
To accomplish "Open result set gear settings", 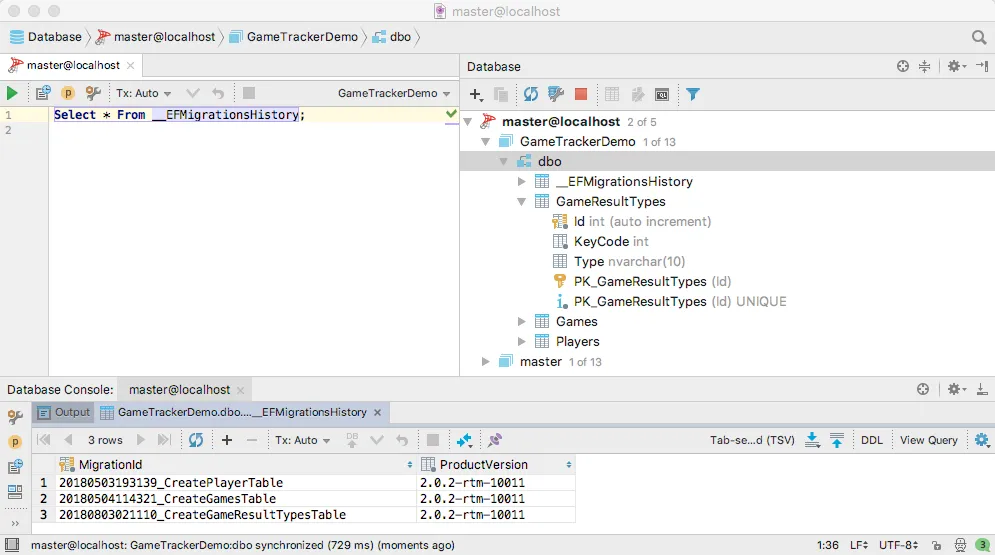I will [982, 440].
